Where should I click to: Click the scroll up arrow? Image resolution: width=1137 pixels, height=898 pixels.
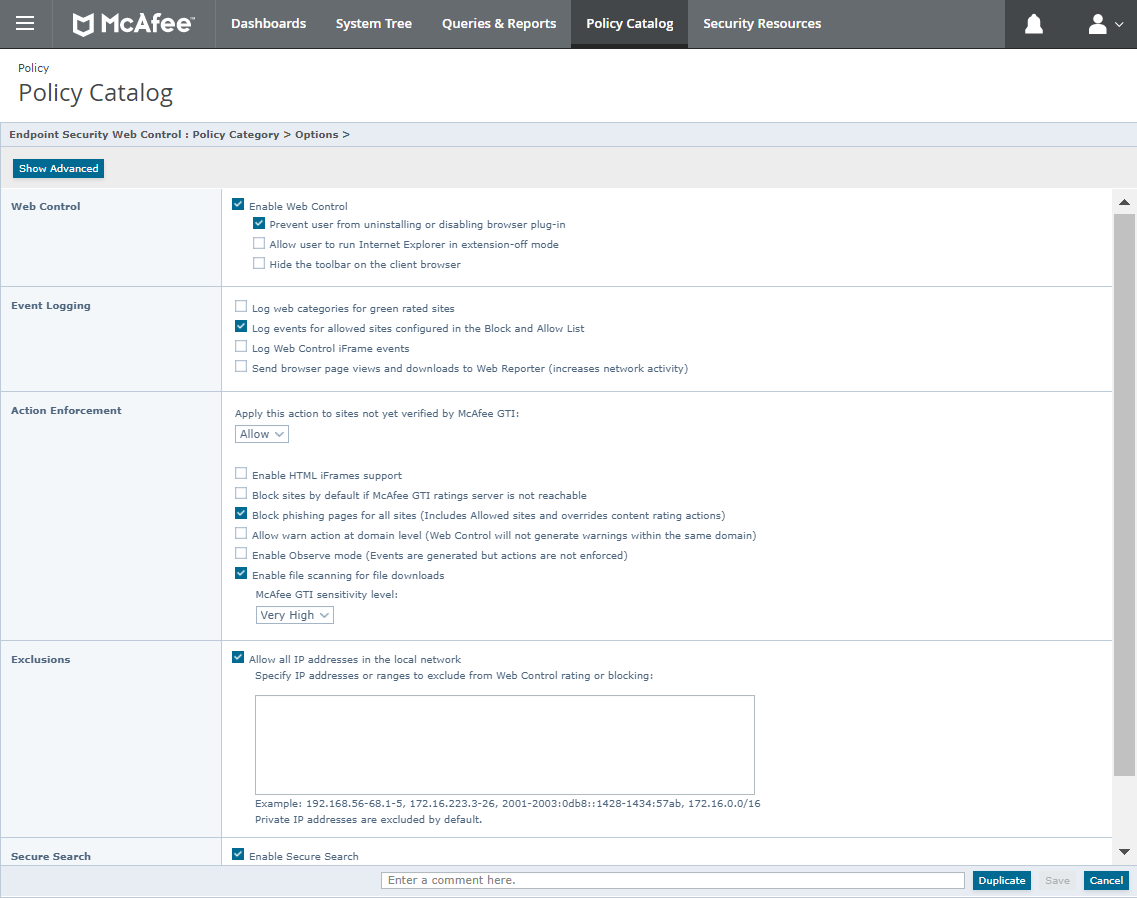tap(1124, 202)
